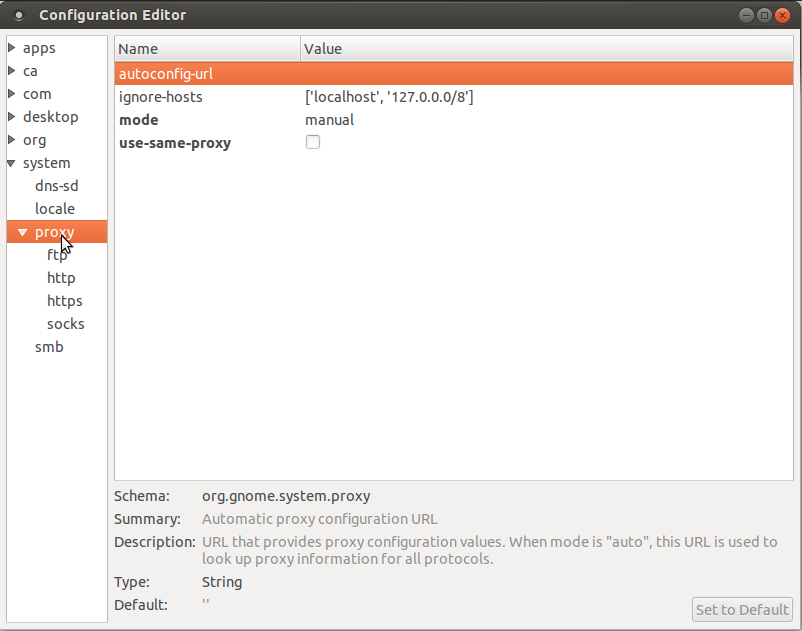Expand the com tree node arrow
The image size is (802, 631).
[x=12, y=94]
